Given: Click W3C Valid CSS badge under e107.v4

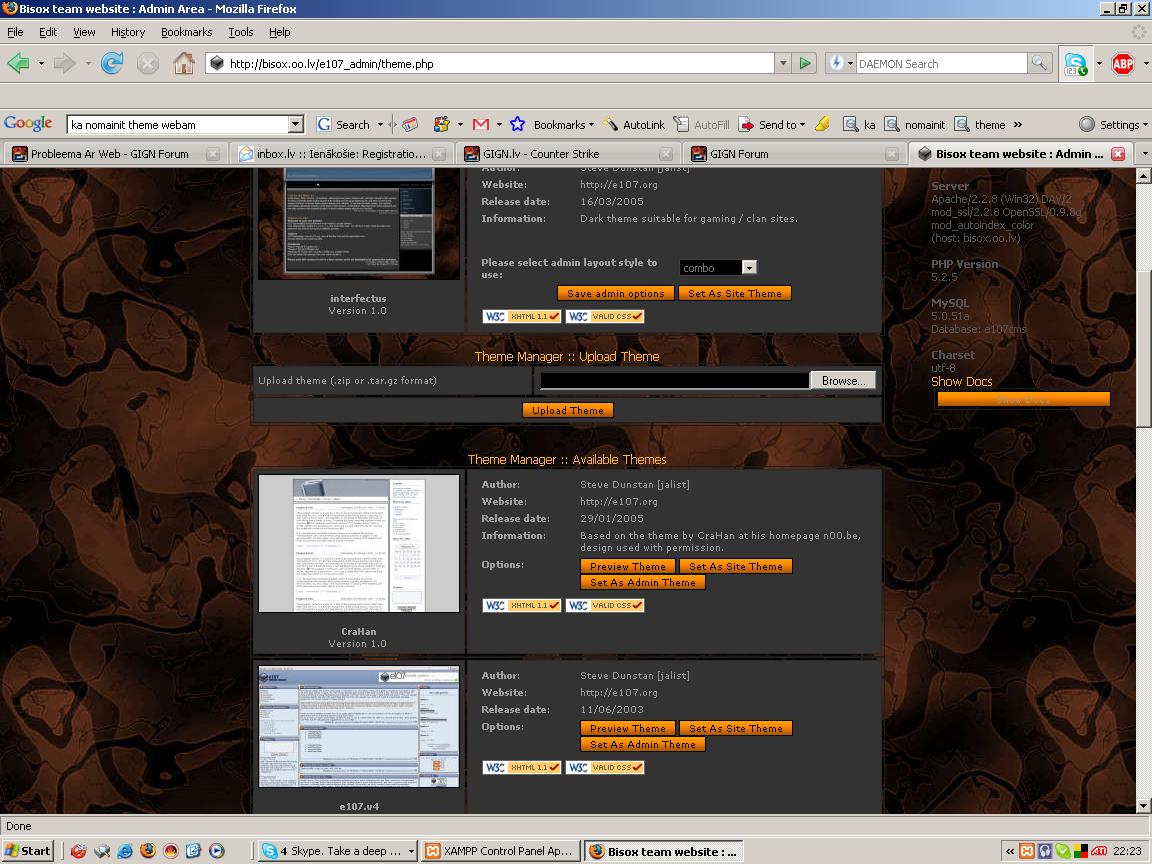Looking at the screenshot, I should [605, 767].
